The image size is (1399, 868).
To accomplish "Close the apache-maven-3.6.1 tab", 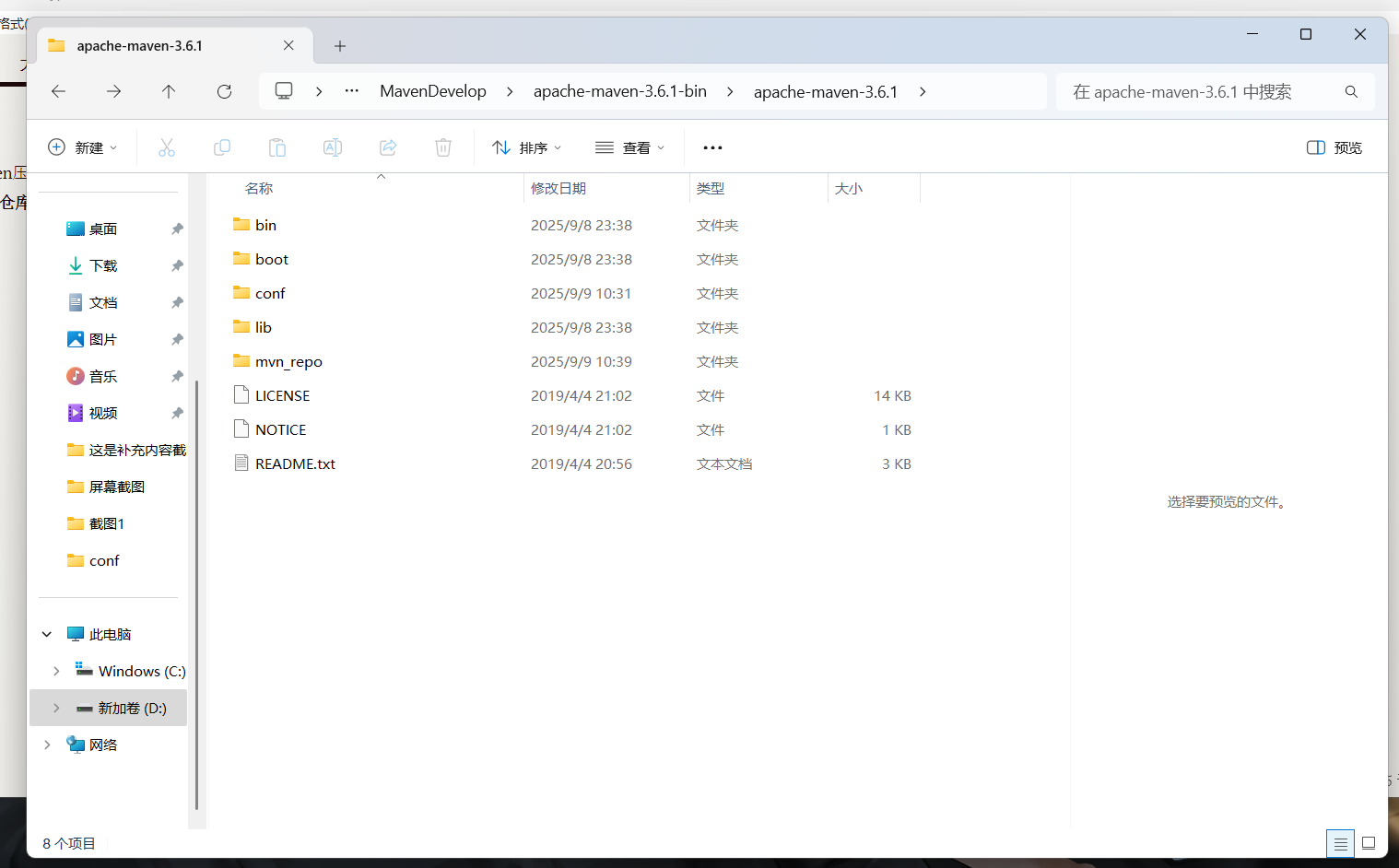I will [288, 45].
